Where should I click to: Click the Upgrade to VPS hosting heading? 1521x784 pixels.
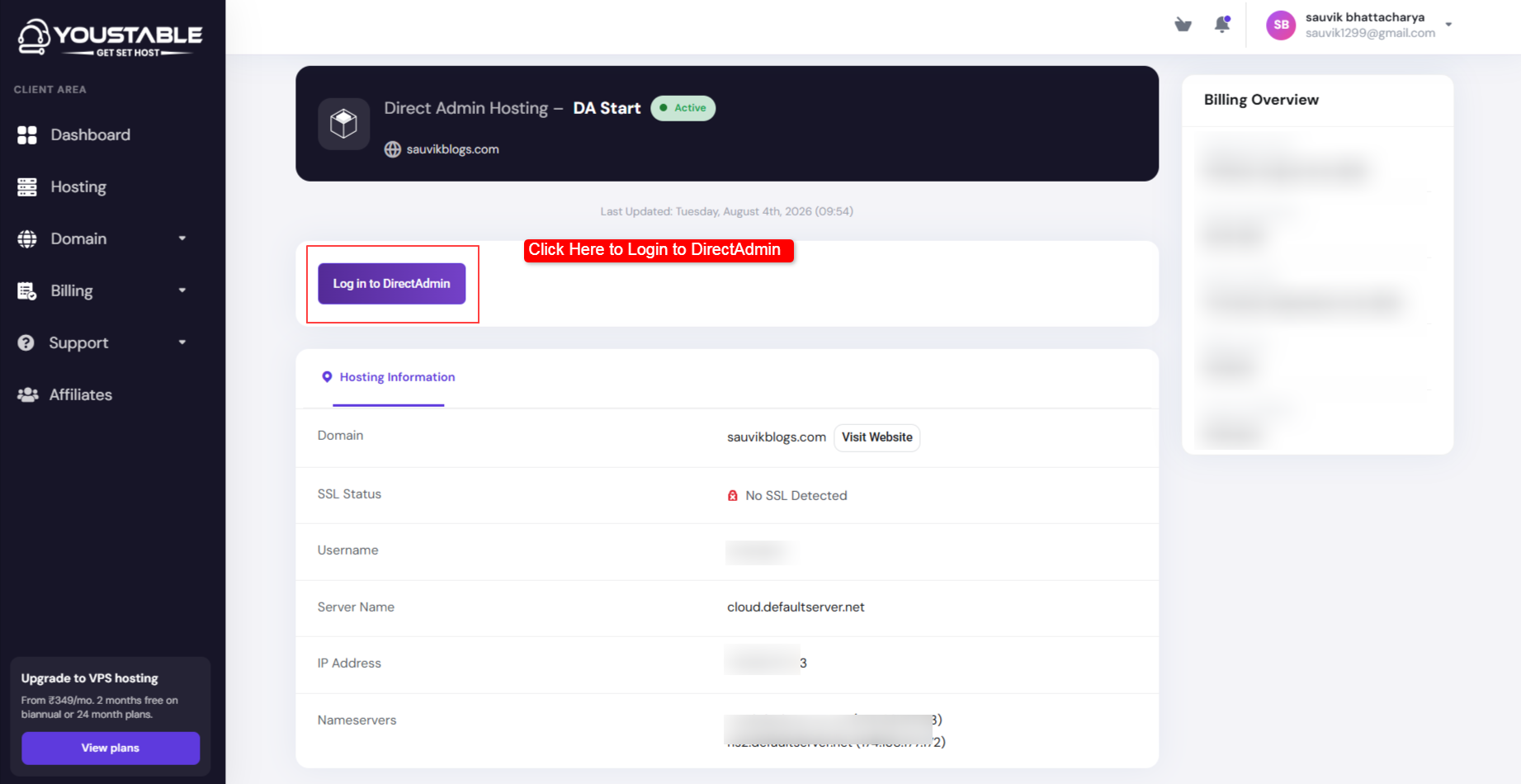90,678
